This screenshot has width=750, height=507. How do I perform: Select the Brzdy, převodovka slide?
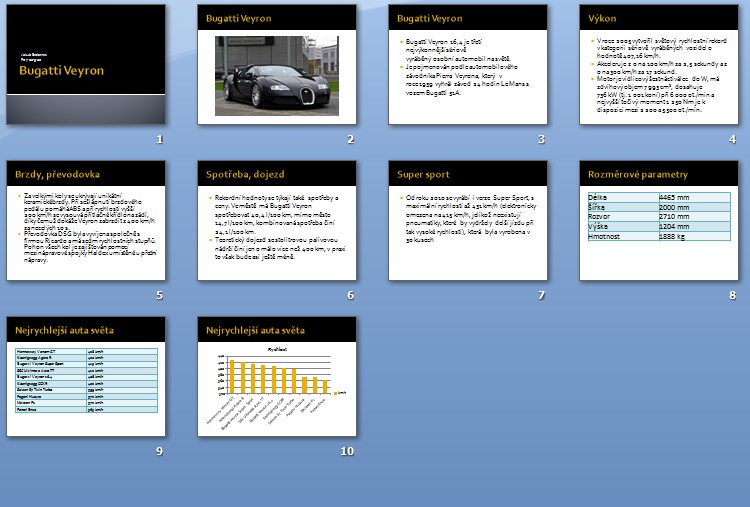click(x=86, y=220)
